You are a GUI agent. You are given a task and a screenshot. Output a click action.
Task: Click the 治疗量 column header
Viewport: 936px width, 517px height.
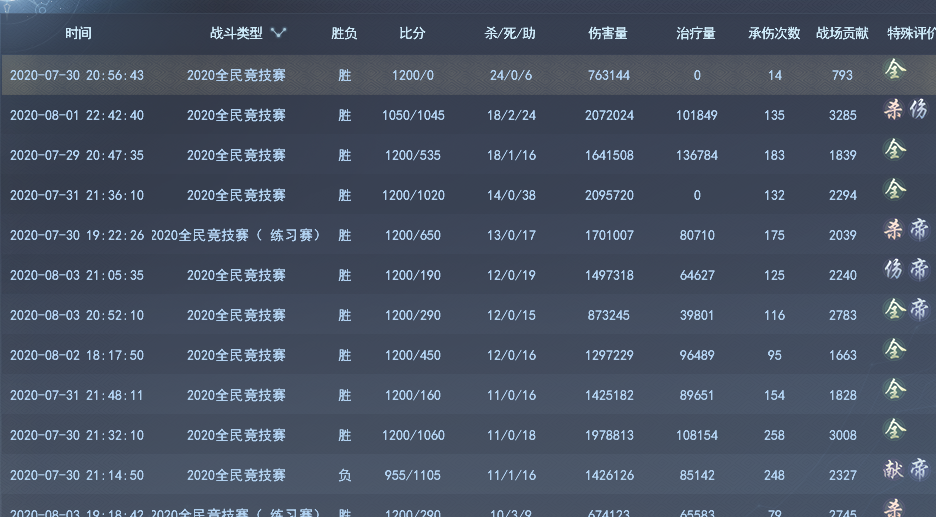tap(696, 33)
